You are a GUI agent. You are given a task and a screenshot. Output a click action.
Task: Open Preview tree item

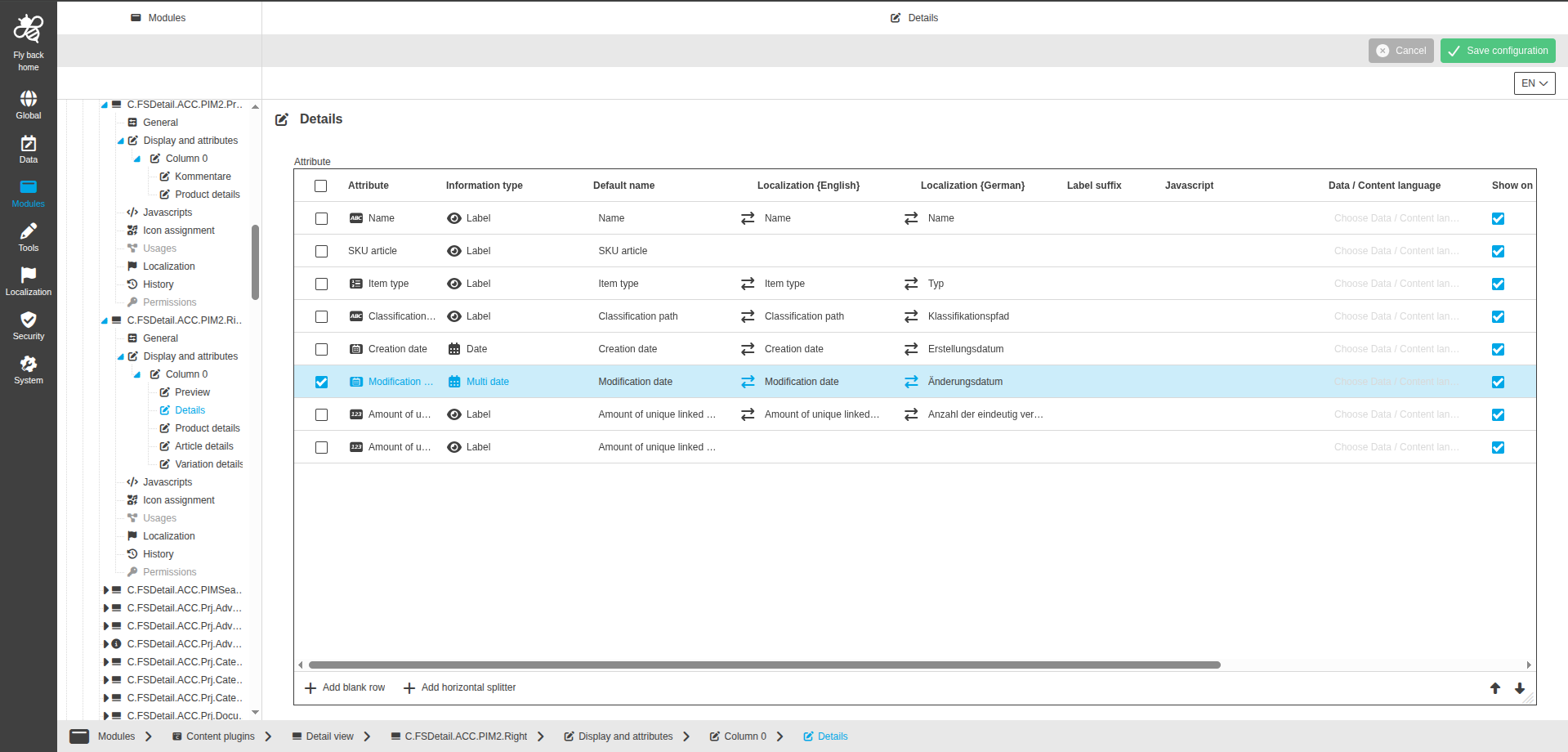[x=185, y=392]
